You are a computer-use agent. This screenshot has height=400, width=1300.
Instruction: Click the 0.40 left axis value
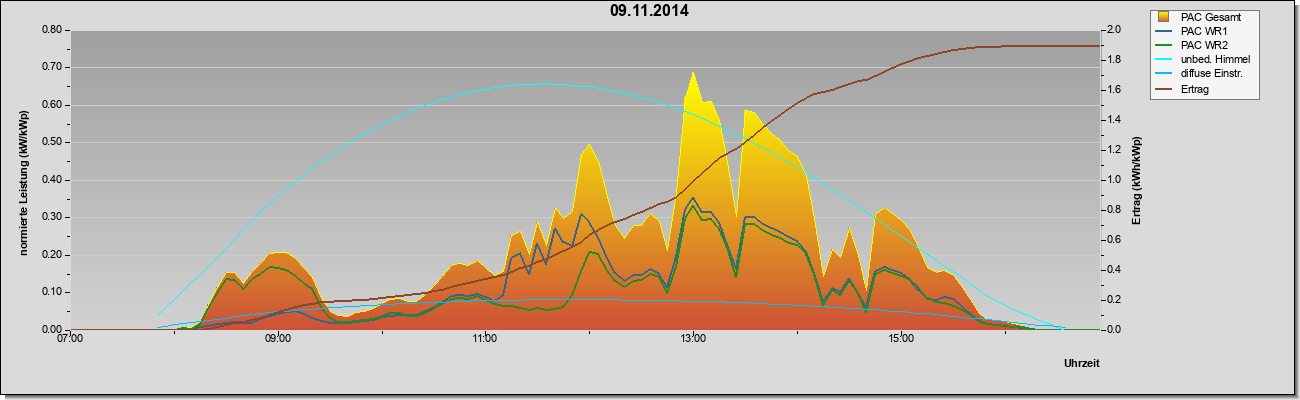point(53,180)
